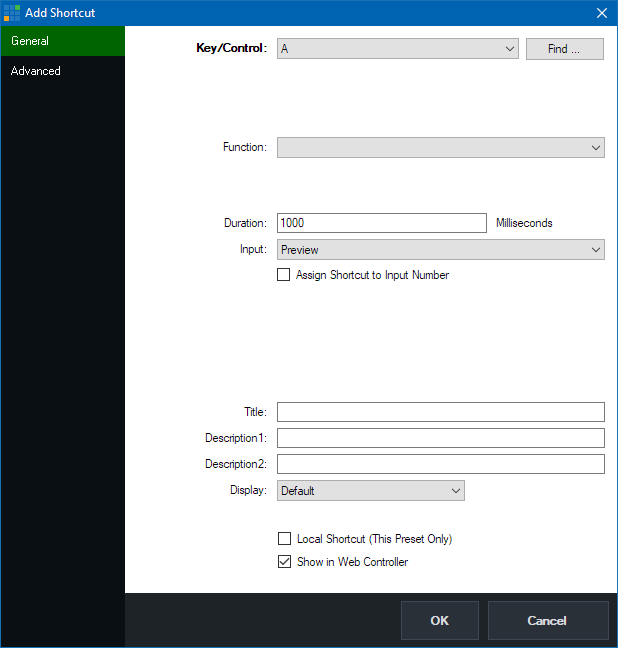Uncheck Show in Web Controller
The height and width of the screenshot is (648, 618).
[x=284, y=562]
